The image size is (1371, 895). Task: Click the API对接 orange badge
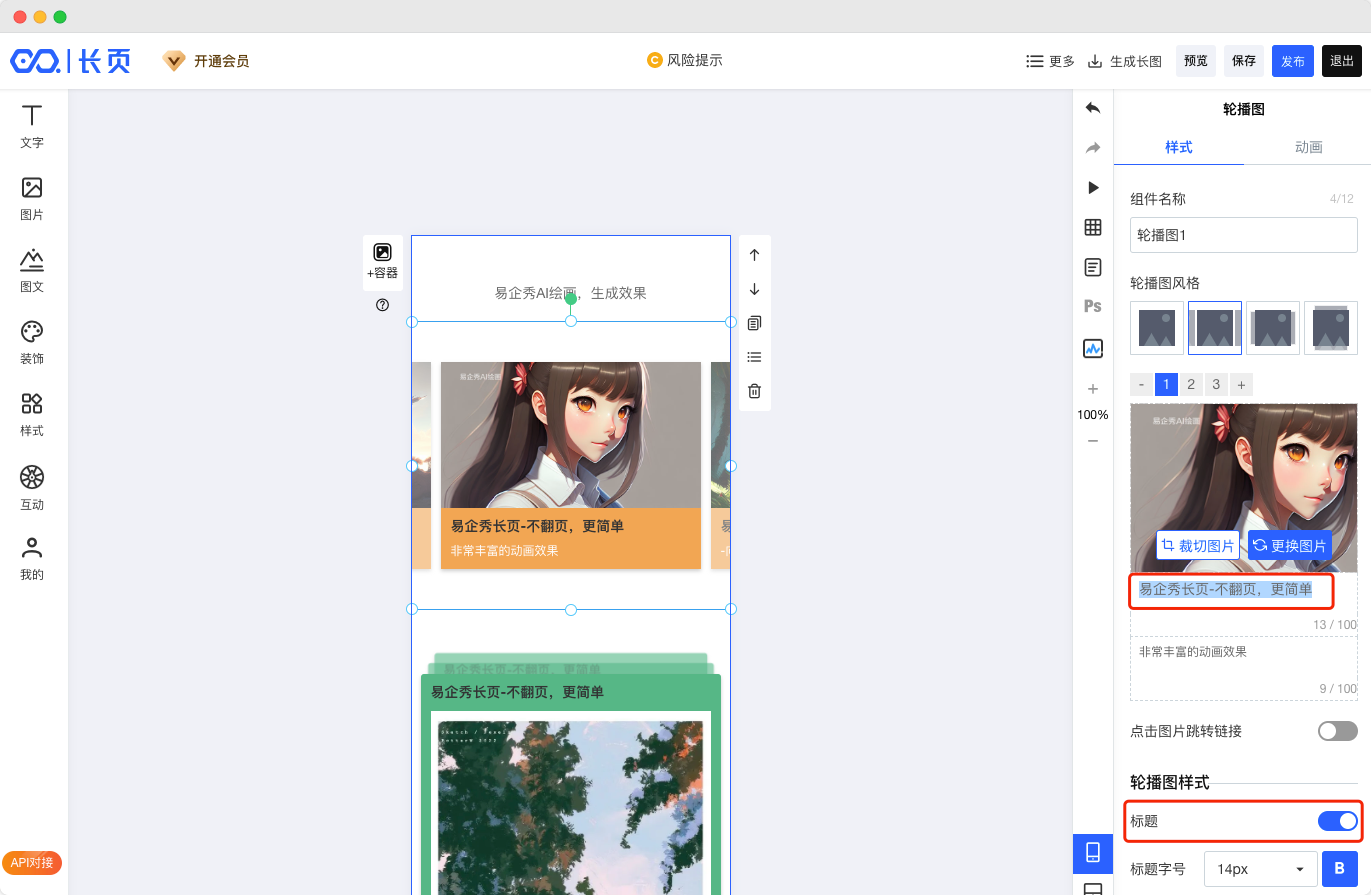point(32,863)
